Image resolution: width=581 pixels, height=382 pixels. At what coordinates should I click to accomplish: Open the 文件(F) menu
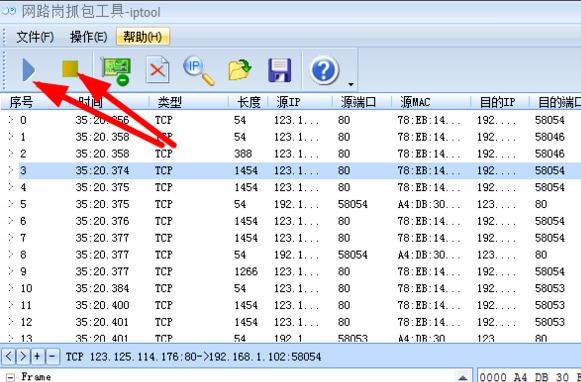click(x=35, y=37)
